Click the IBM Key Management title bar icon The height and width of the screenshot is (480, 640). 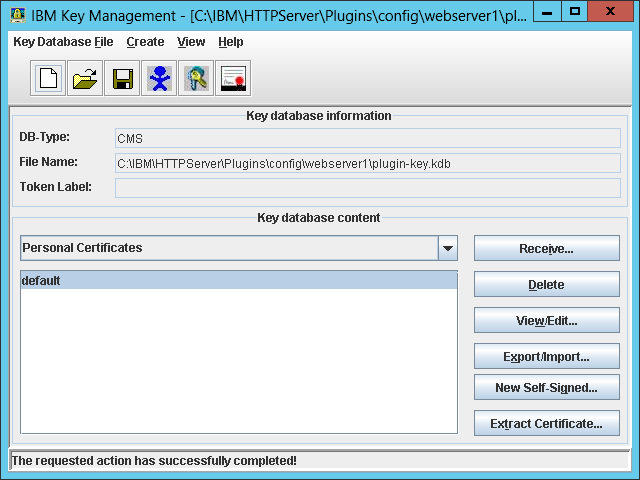pos(17,14)
